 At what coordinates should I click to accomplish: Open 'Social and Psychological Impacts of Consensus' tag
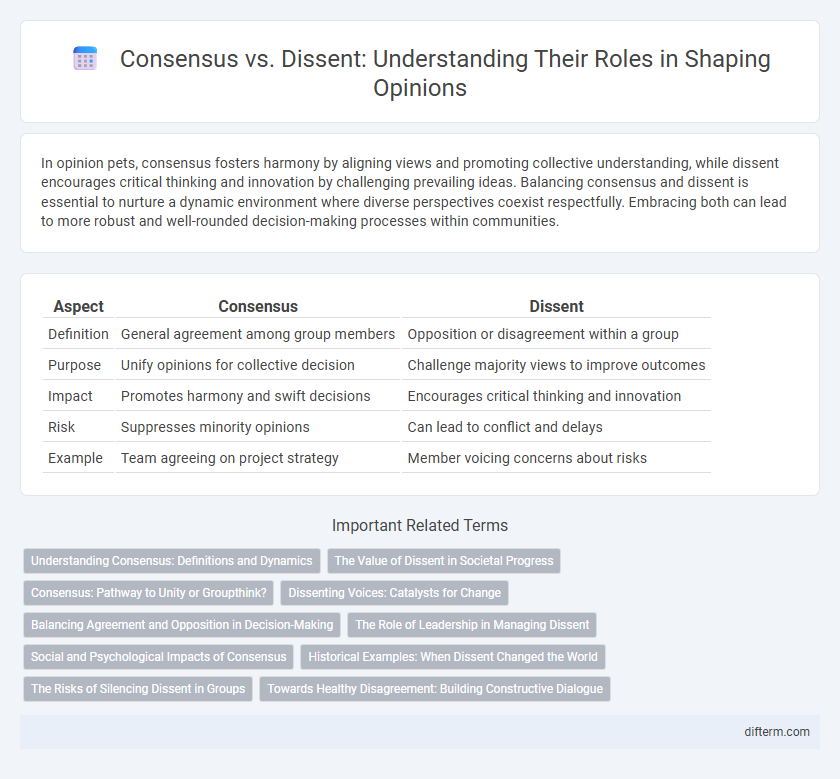[x=159, y=657]
